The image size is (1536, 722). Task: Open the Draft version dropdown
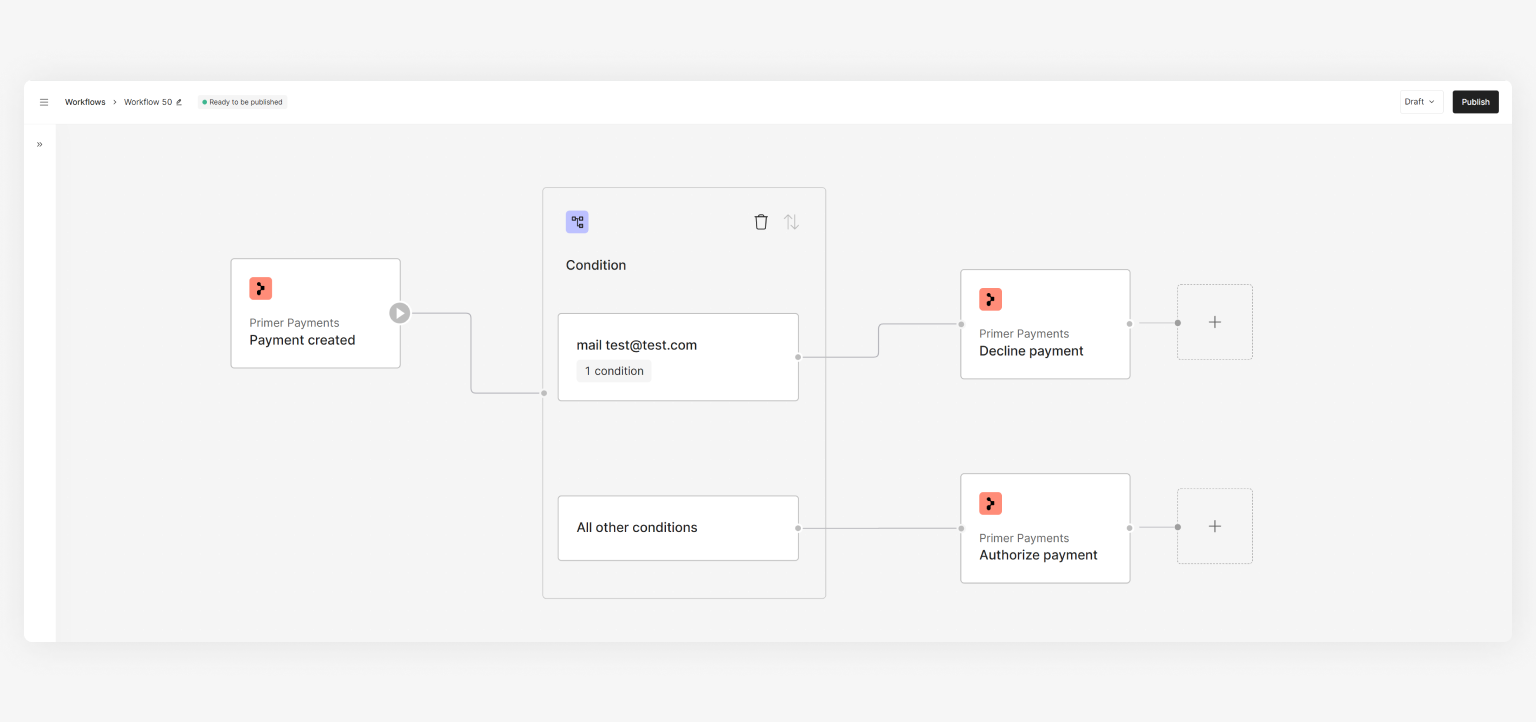(1421, 102)
